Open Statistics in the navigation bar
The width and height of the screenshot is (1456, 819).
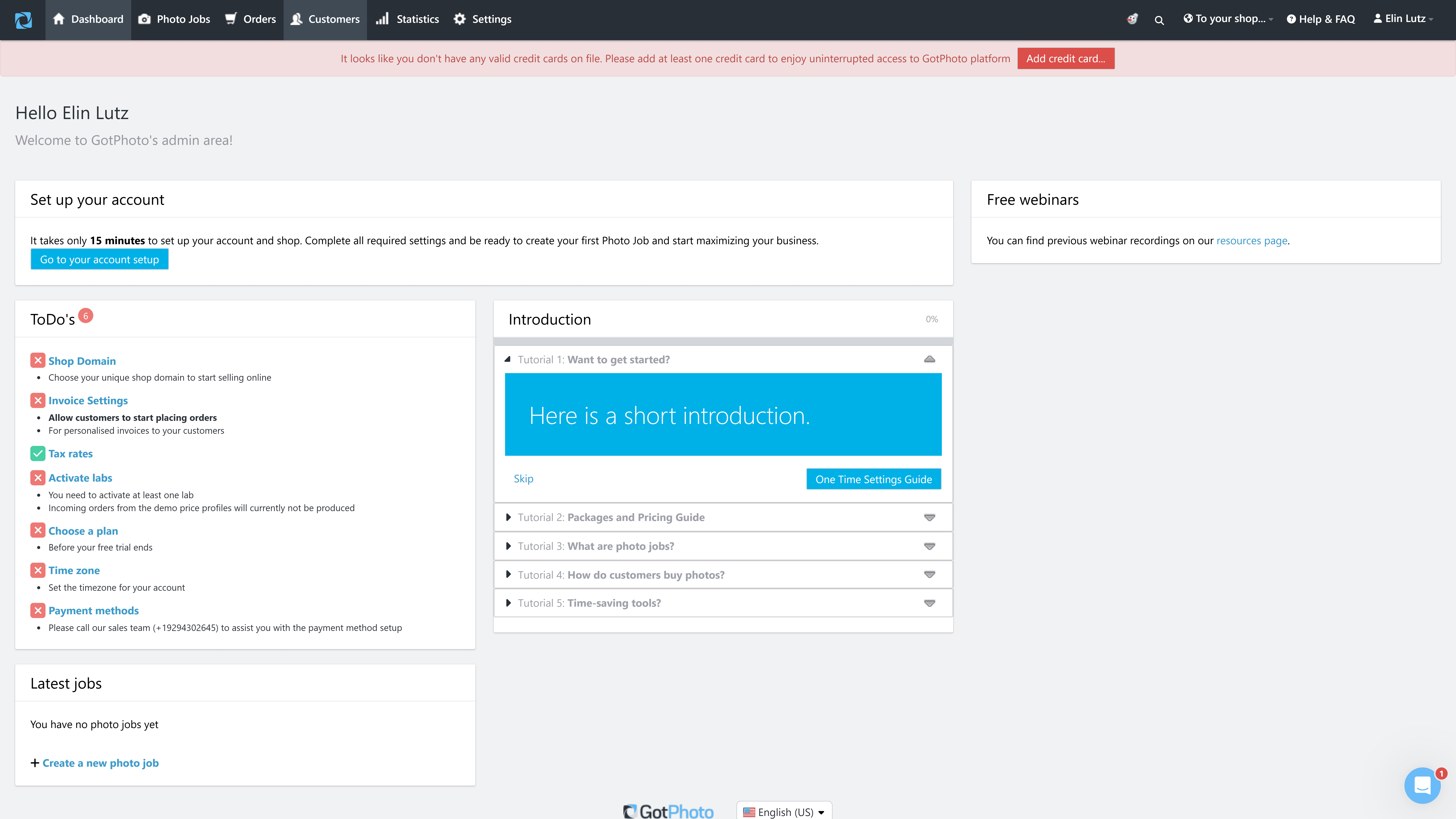pos(407,20)
